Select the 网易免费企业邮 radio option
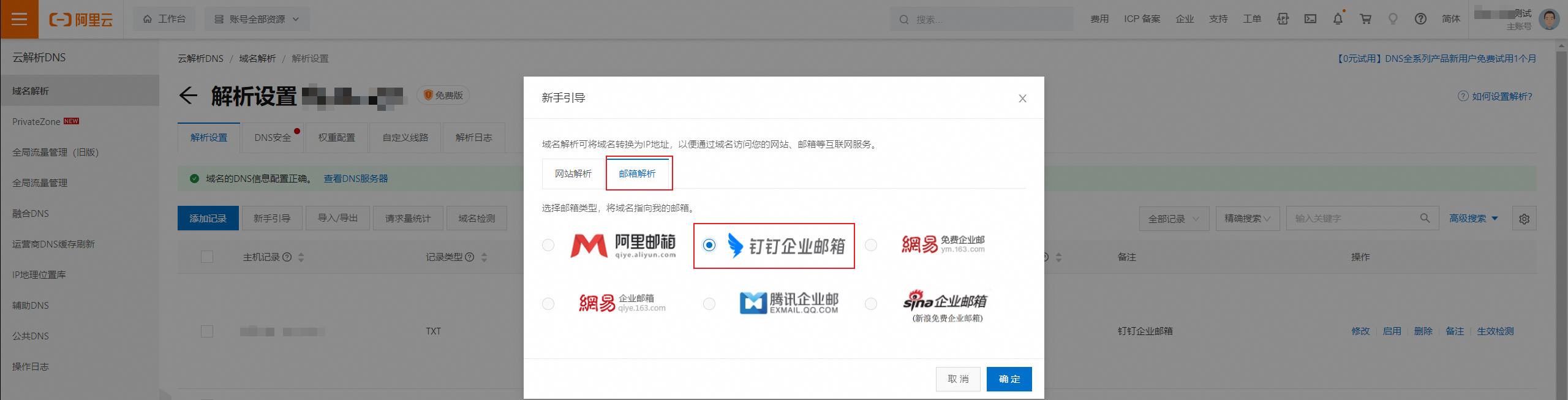 click(871, 245)
